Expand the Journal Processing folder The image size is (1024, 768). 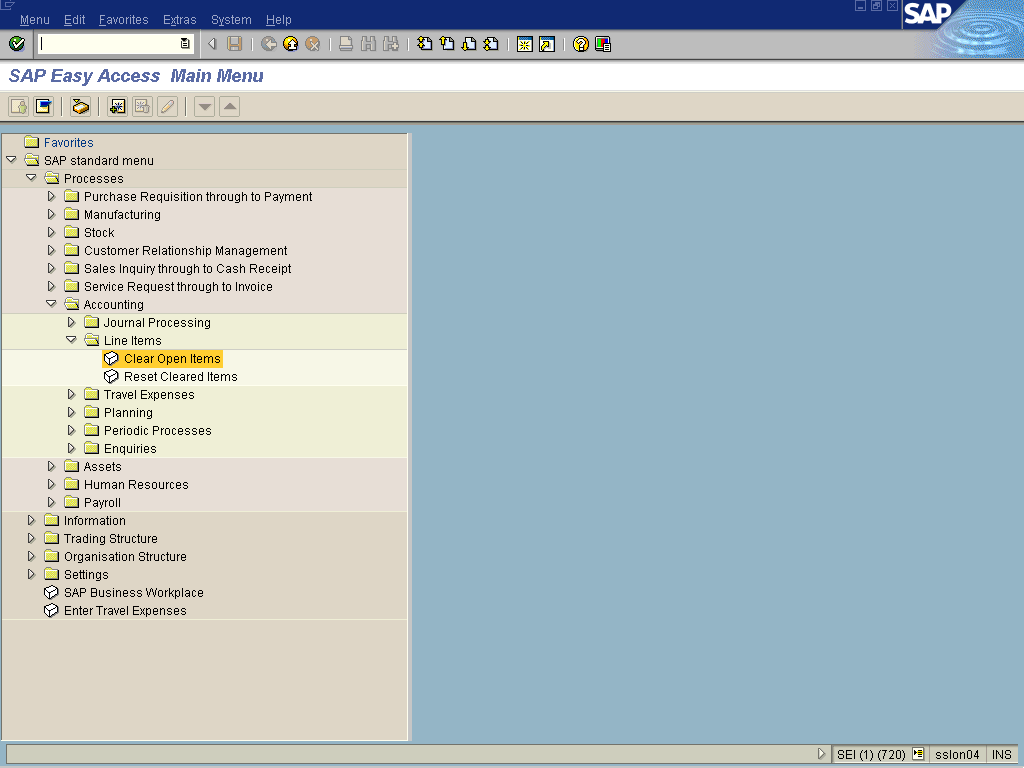point(71,322)
